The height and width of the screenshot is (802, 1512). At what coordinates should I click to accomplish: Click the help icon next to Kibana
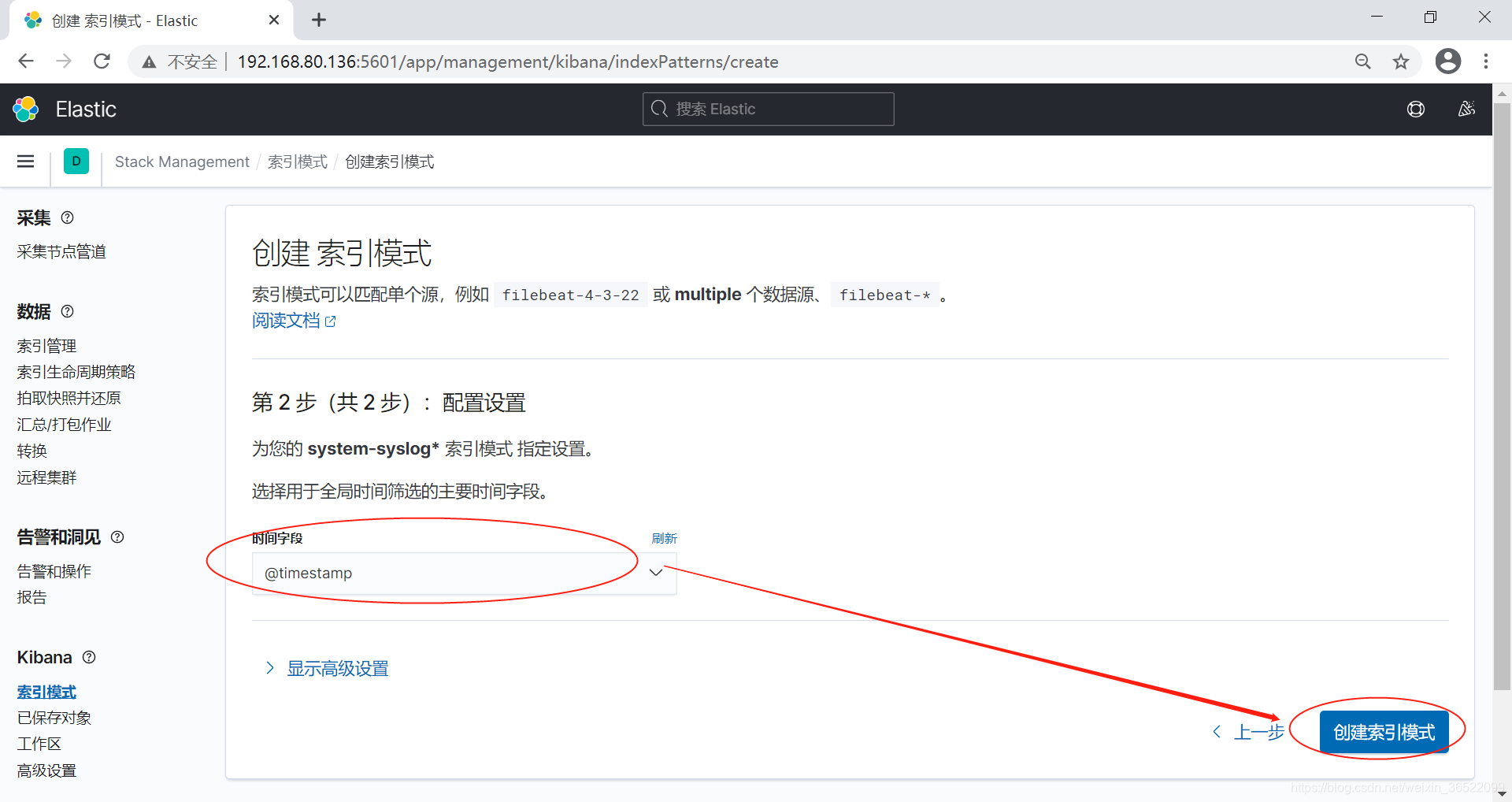(x=89, y=657)
